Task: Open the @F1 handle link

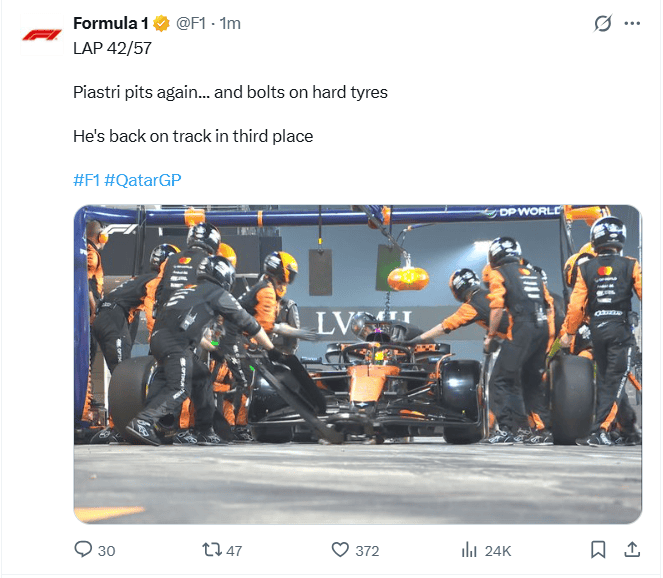Action: pos(190,23)
